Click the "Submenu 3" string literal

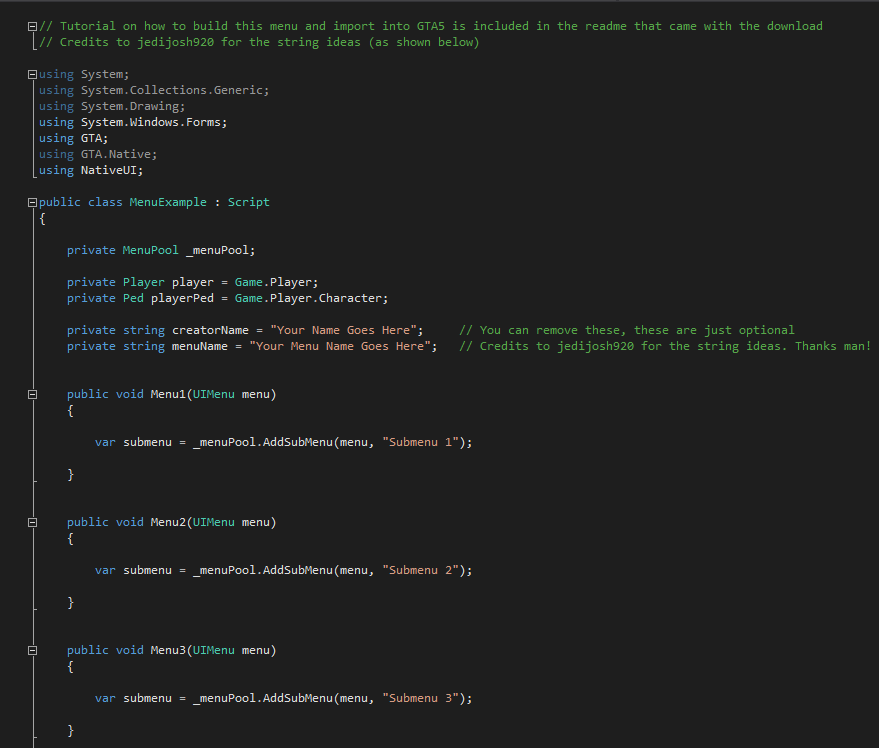click(423, 698)
